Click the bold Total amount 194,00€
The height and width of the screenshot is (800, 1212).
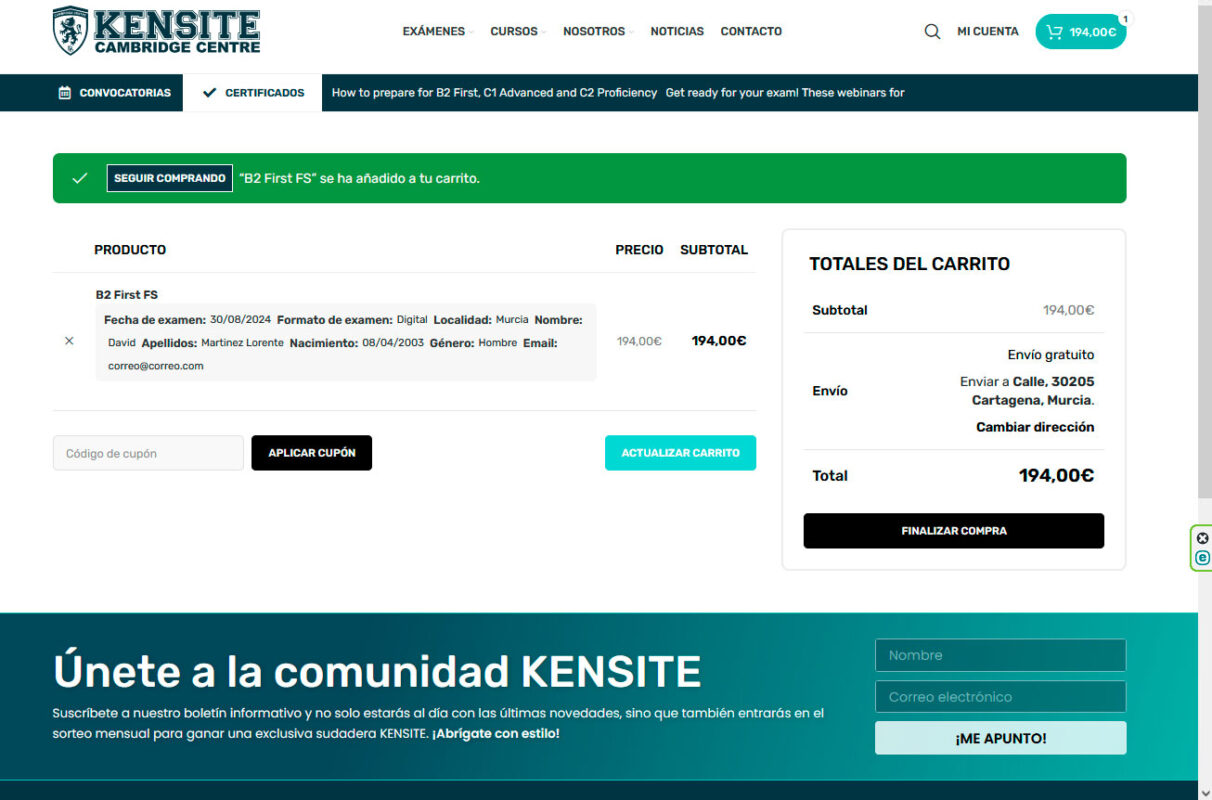pos(1056,476)
